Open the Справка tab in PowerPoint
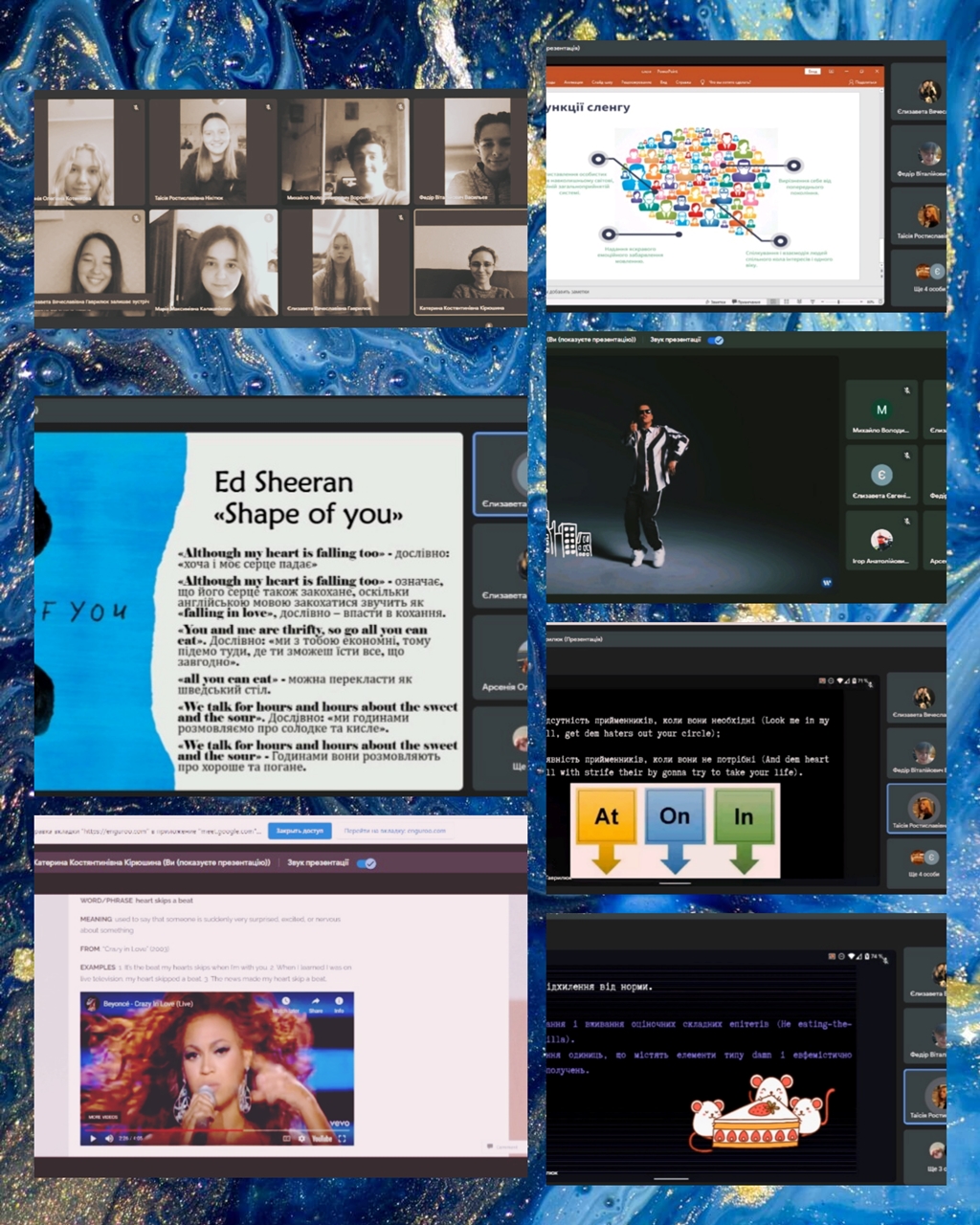 click(683, 82)
